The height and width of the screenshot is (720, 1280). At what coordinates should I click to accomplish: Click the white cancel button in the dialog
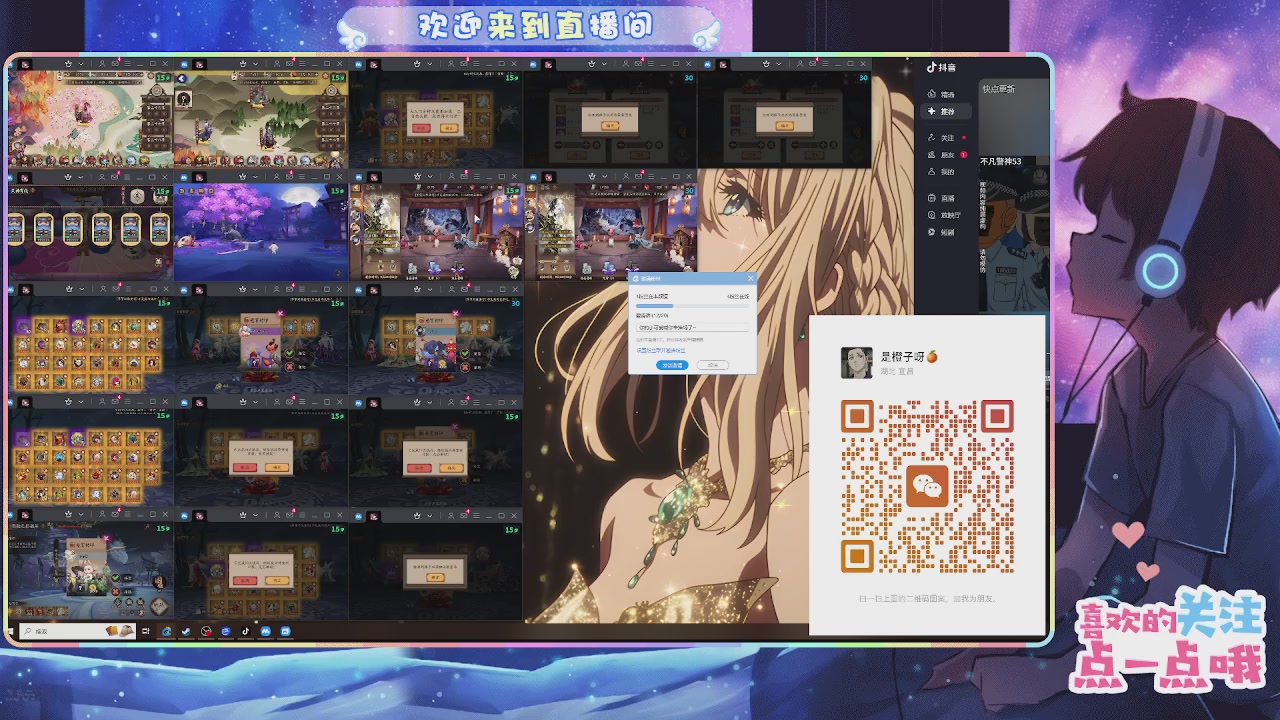tap(713, 365)
